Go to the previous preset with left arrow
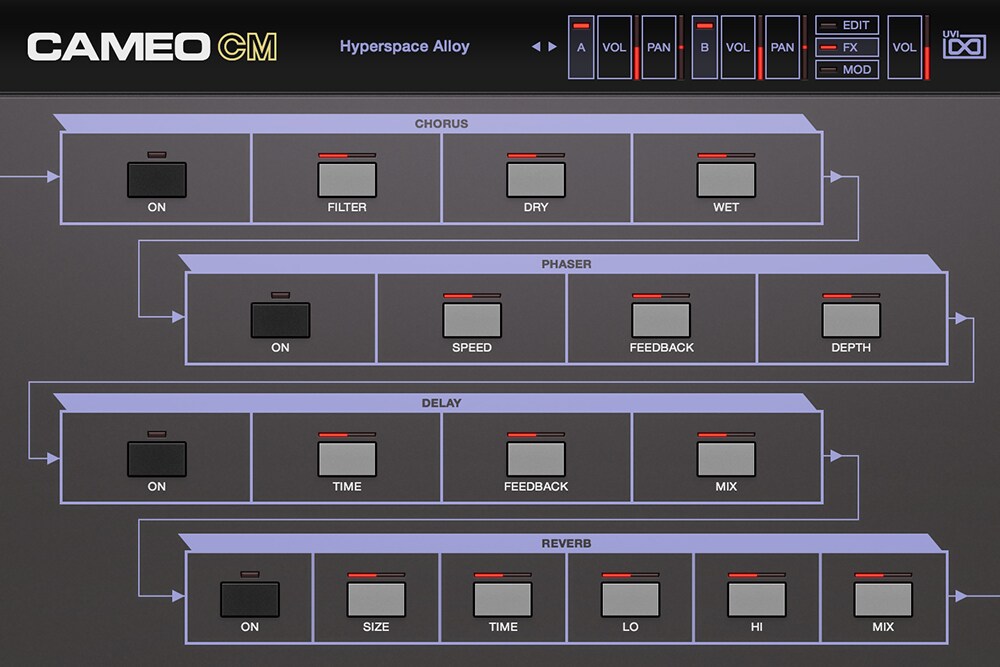 coord(535,47)
